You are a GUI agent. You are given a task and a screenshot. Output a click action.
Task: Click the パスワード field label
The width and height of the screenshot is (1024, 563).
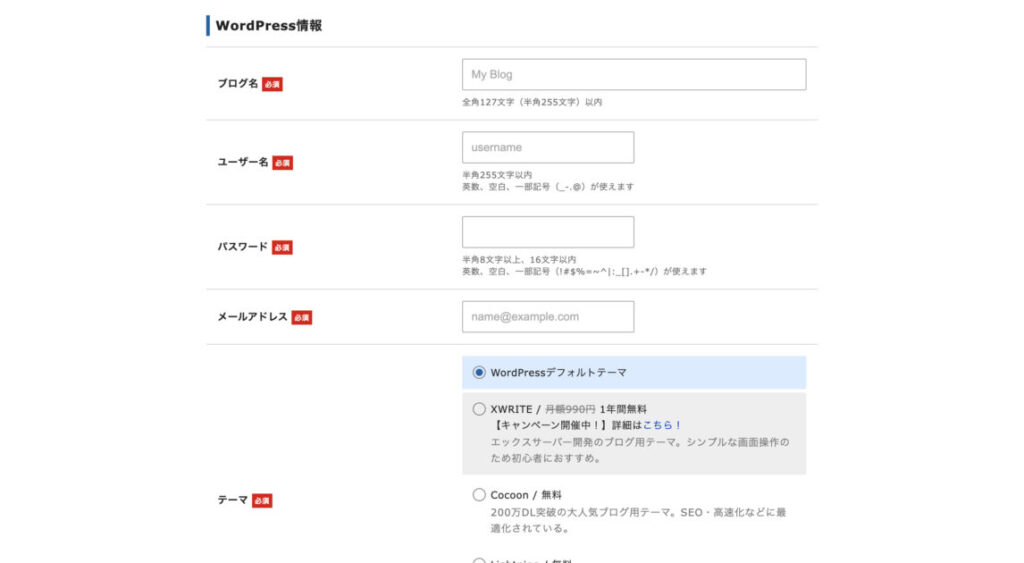[243, 246]
